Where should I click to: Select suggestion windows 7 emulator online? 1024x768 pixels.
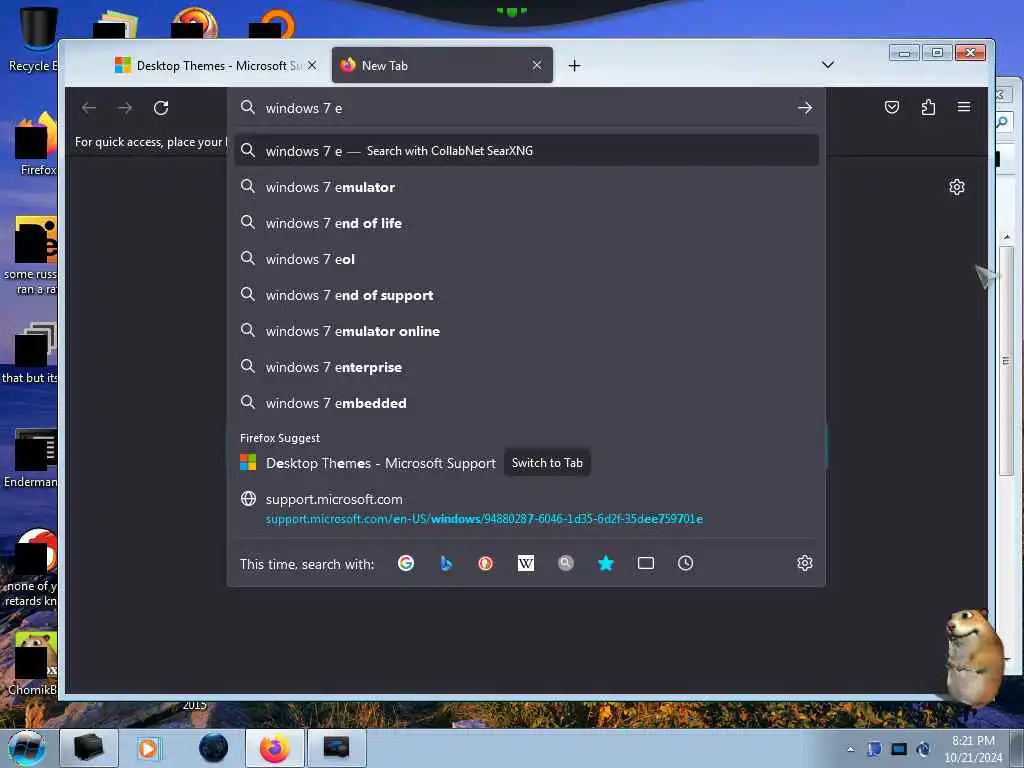click(x=526, y=331)
